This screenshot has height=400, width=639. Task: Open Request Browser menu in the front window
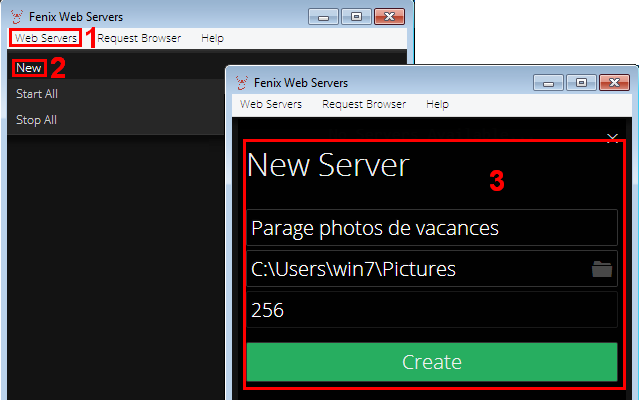364,104
